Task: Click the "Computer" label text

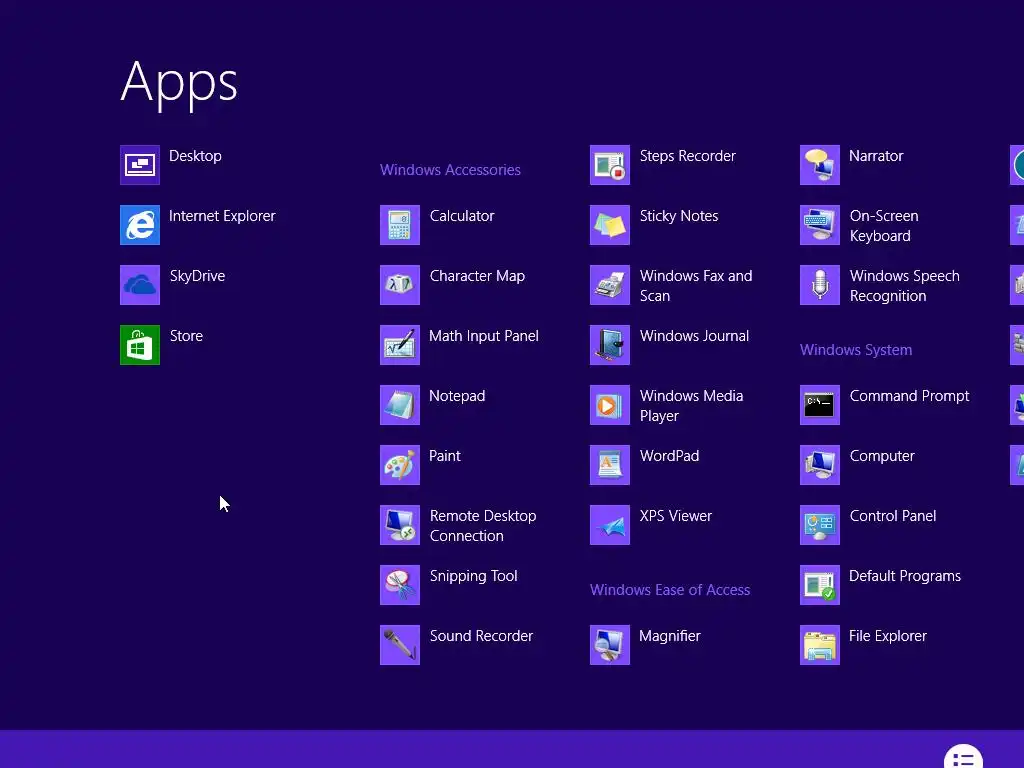Action: tap(882, 456)
